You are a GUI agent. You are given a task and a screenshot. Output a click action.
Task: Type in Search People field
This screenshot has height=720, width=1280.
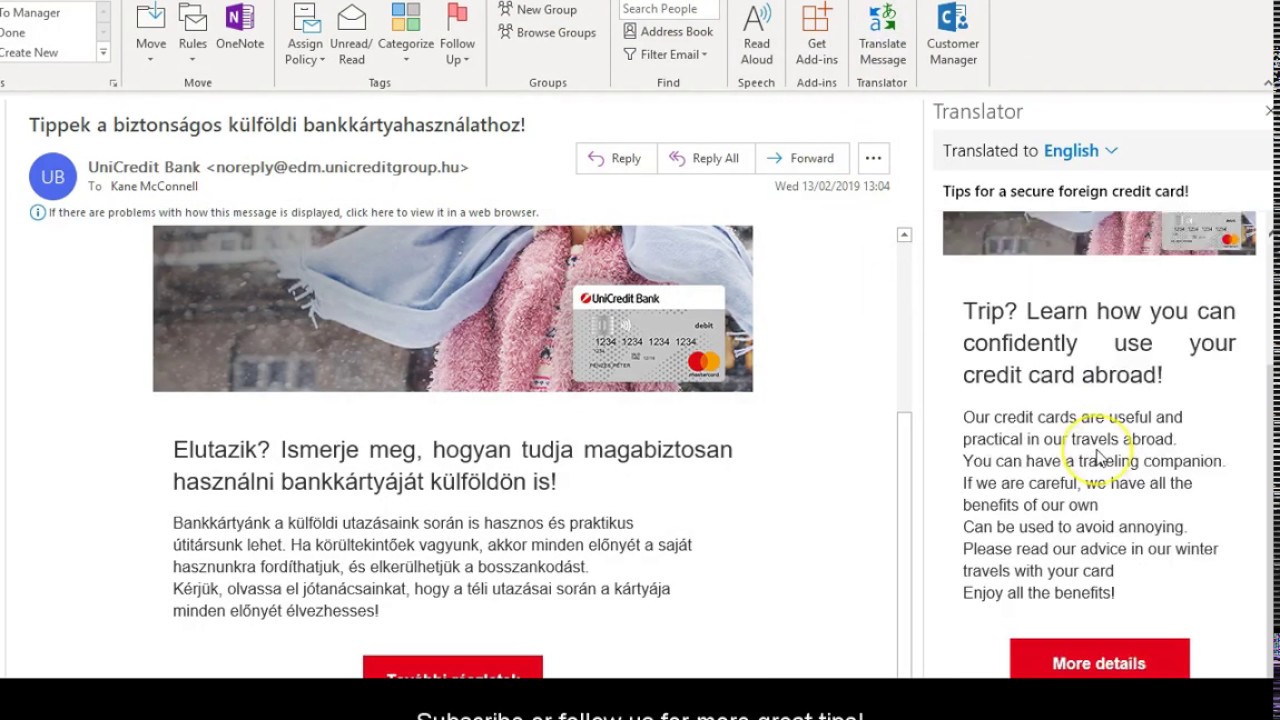pos(668,9)
